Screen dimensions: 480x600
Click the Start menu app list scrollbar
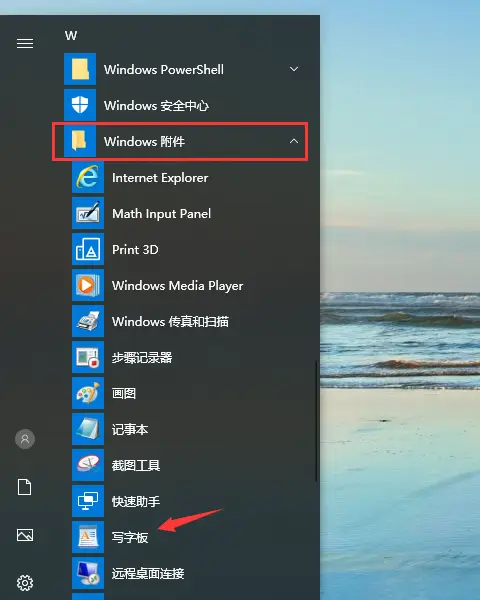pos(317,420)
